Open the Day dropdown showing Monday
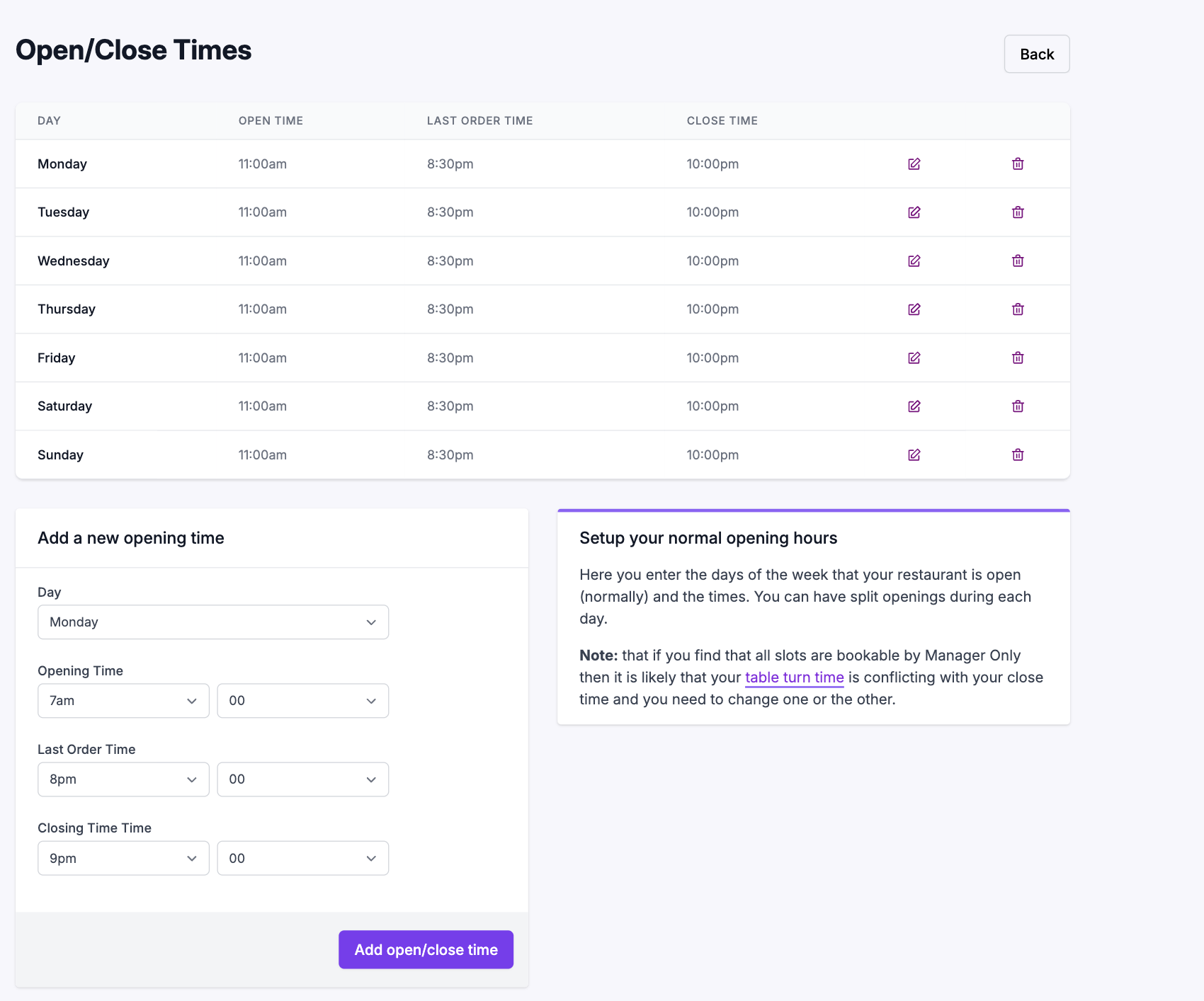Image resolution: width=1204 pixels, height=1001 pixels. coord(213,622)
